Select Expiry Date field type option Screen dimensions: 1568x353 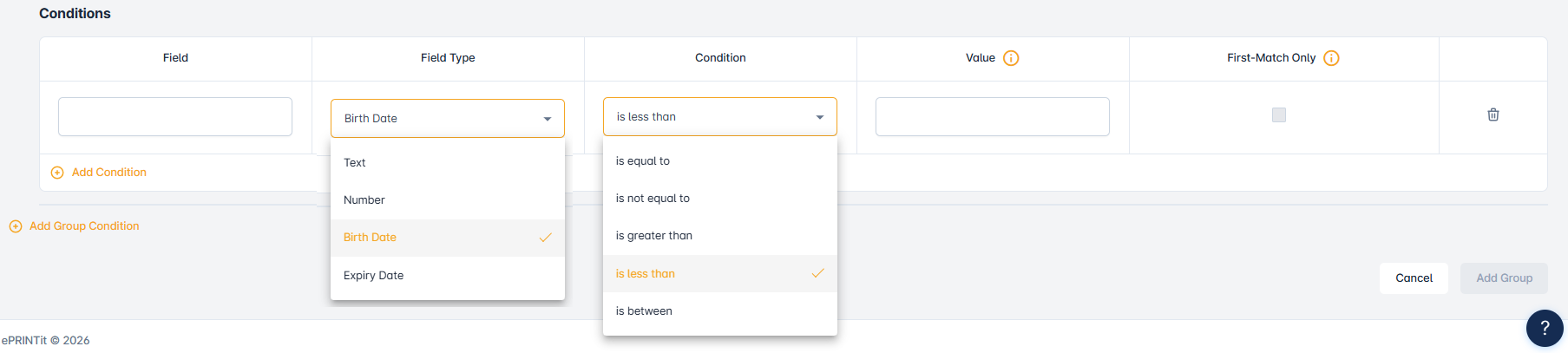(374, 276)
